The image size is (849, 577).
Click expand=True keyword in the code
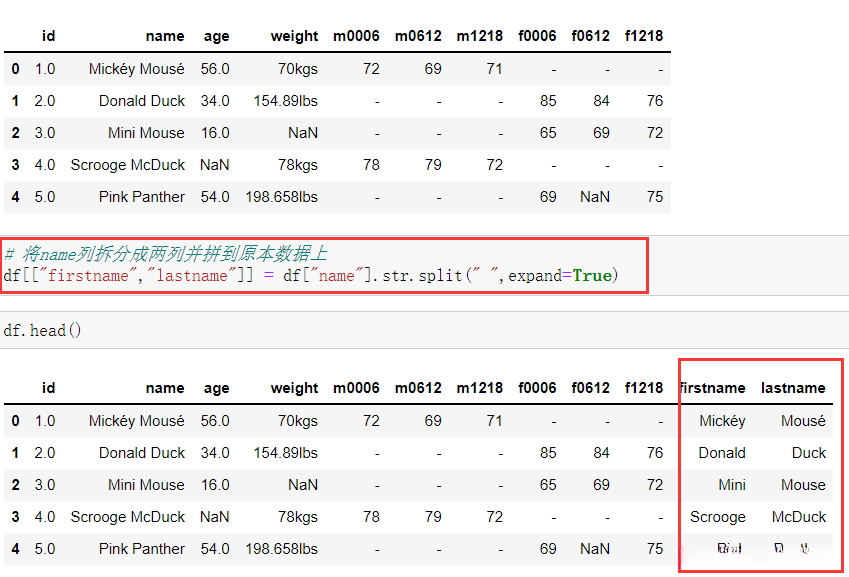tap(559, 275)
